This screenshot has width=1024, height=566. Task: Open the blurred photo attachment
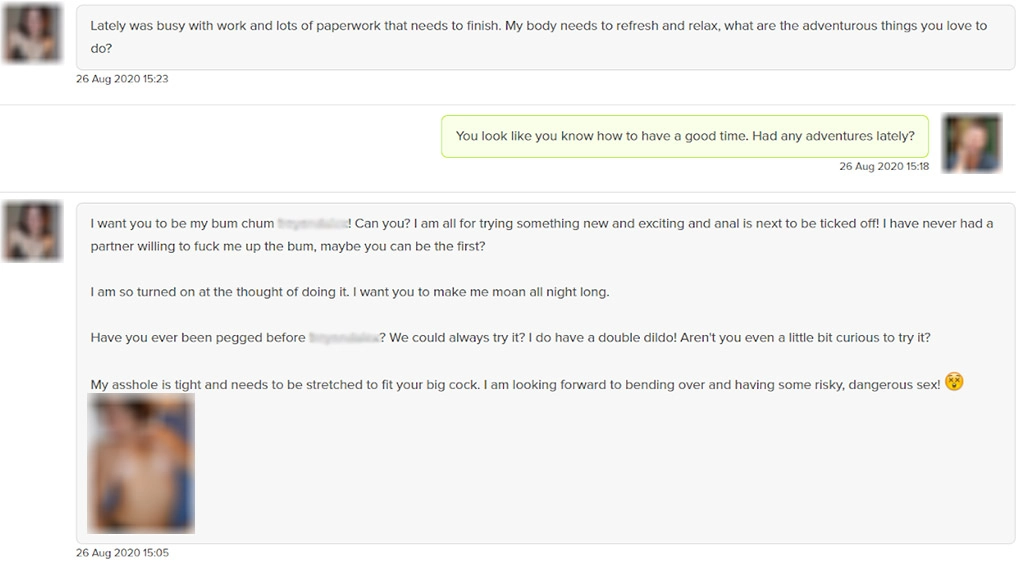tap(141, 463)
